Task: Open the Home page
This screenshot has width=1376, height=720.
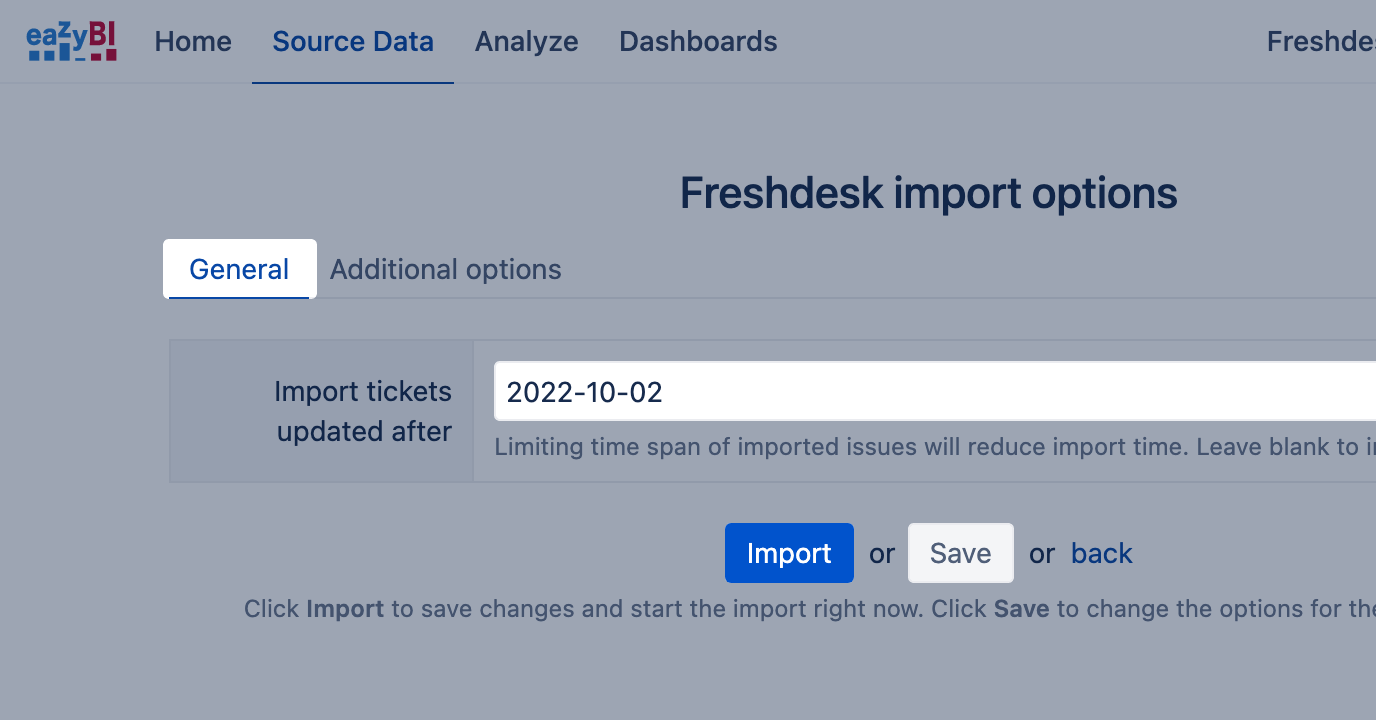Action: [x=193, y=42]
